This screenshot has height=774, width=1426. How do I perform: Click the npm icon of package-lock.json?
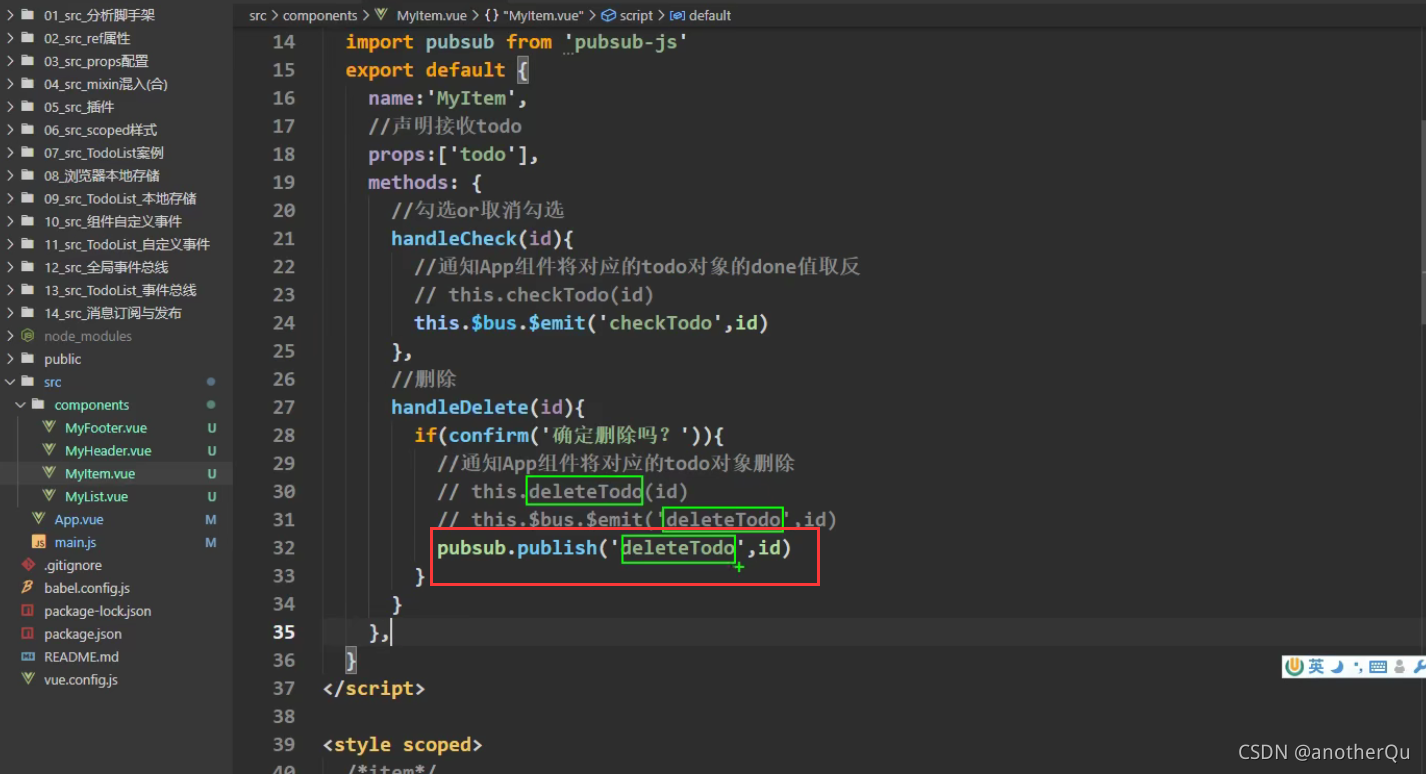coord(28,611)
